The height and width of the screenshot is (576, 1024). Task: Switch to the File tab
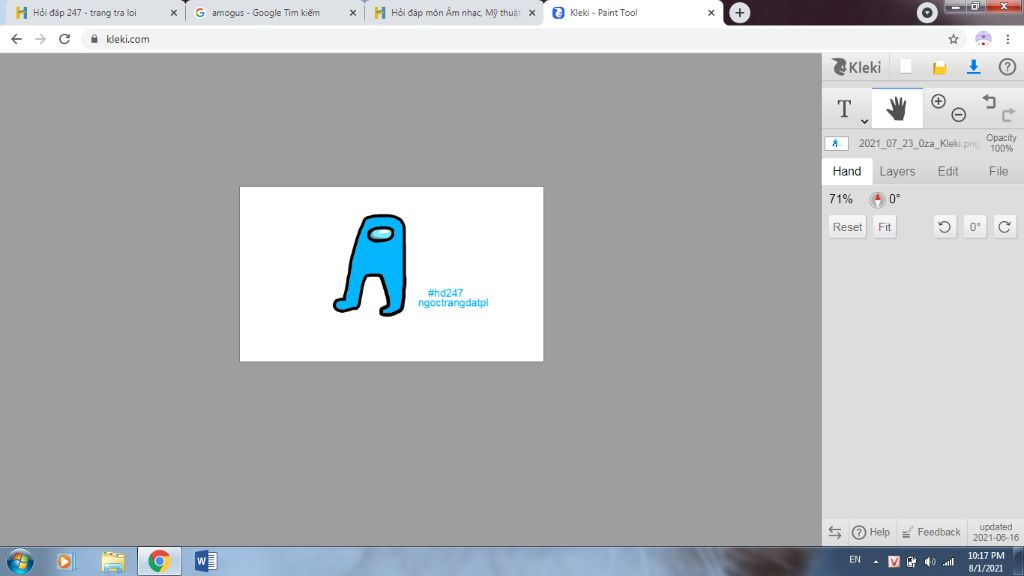[x=998, y=171]
